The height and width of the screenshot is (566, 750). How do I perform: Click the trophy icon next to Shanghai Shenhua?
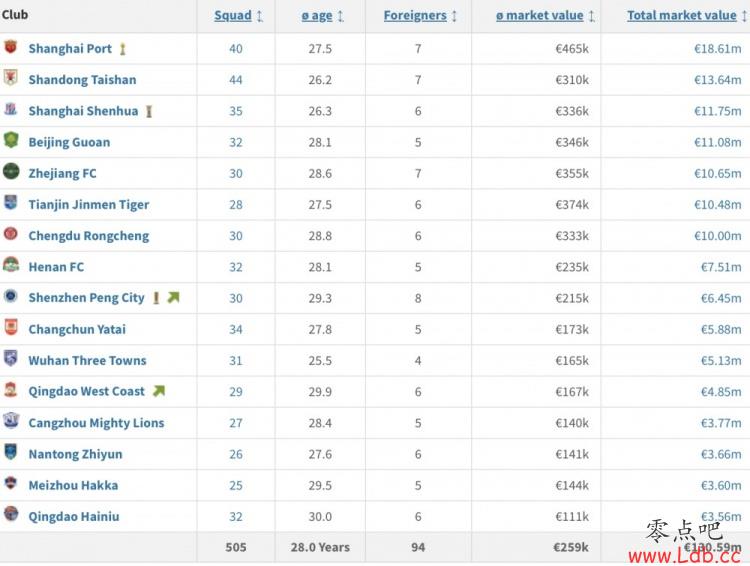pos(149,111)
